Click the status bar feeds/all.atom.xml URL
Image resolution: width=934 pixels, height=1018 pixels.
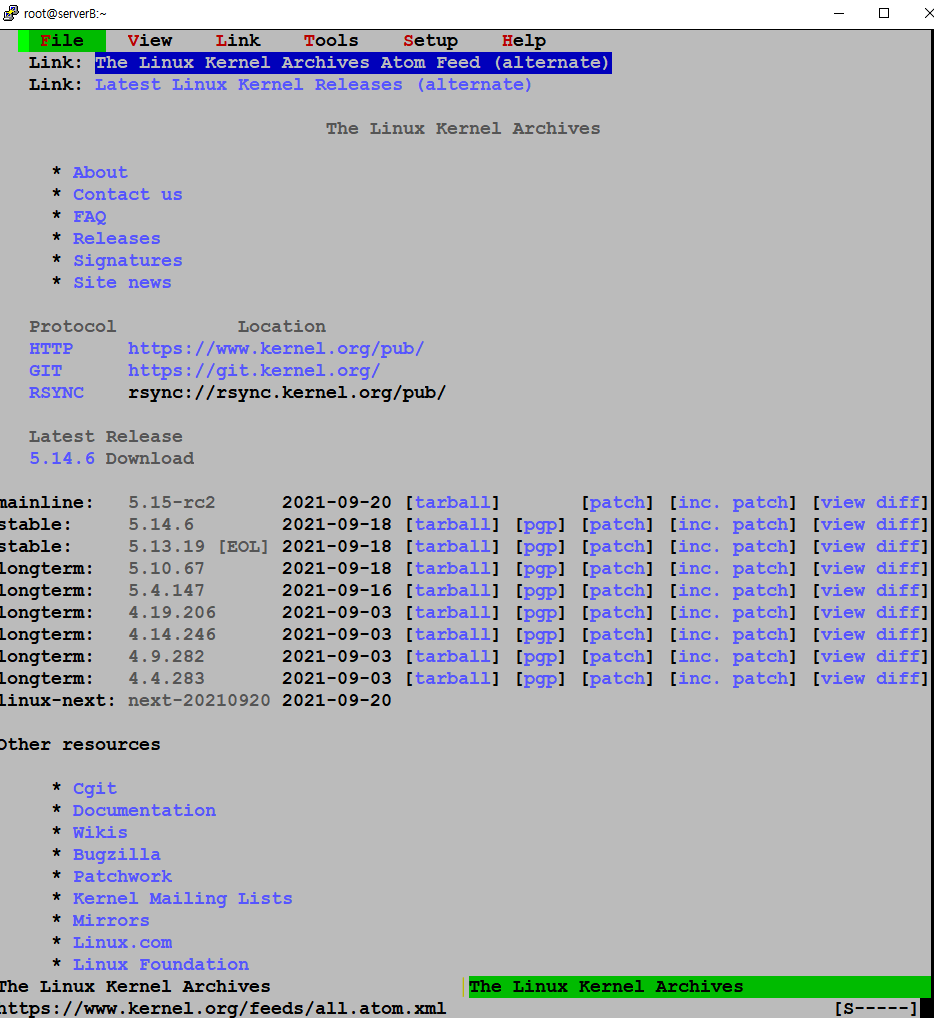(x=223, y=1009)
